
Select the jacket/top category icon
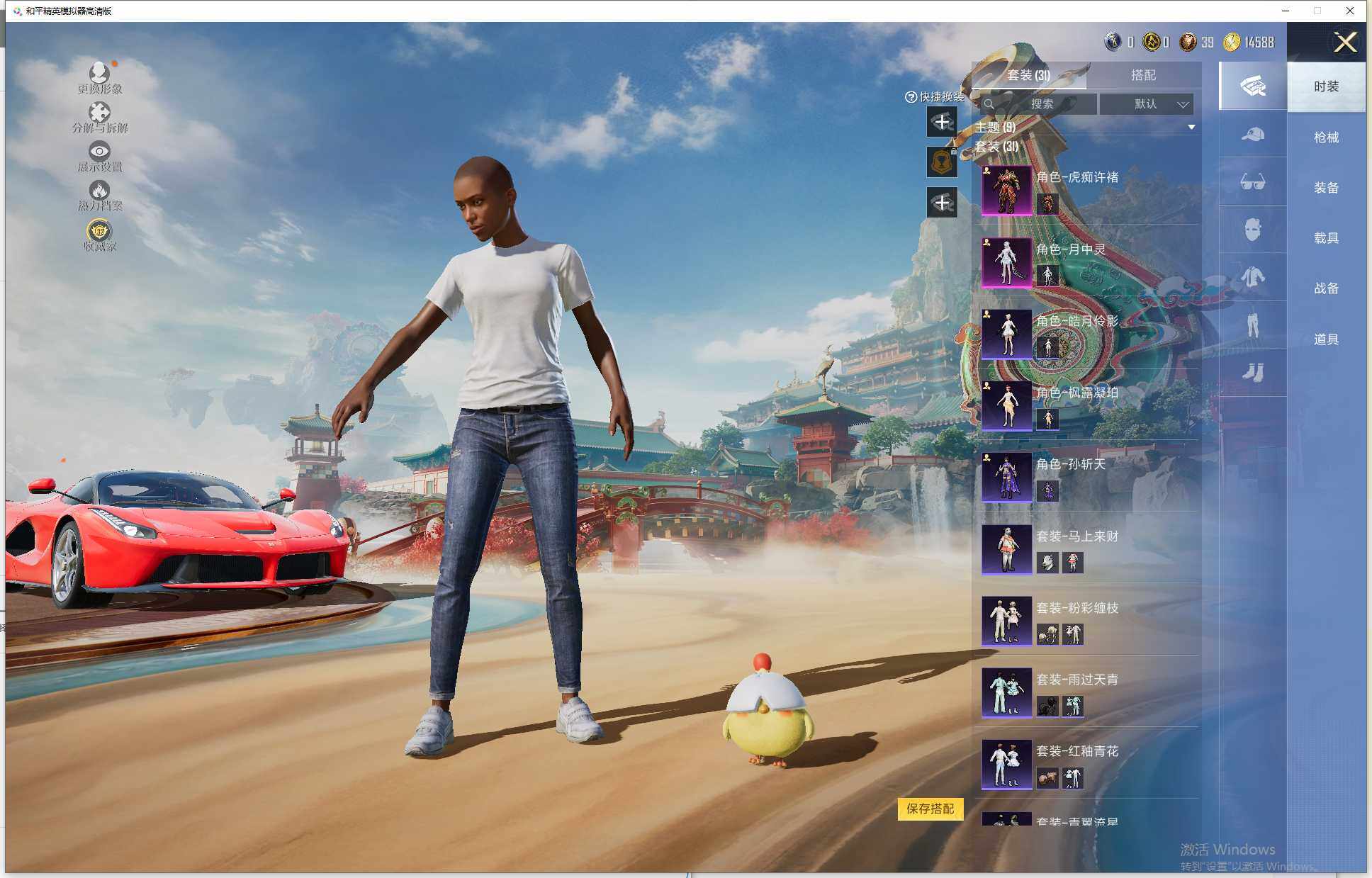pyautogui.click(x=1252, y=277)
